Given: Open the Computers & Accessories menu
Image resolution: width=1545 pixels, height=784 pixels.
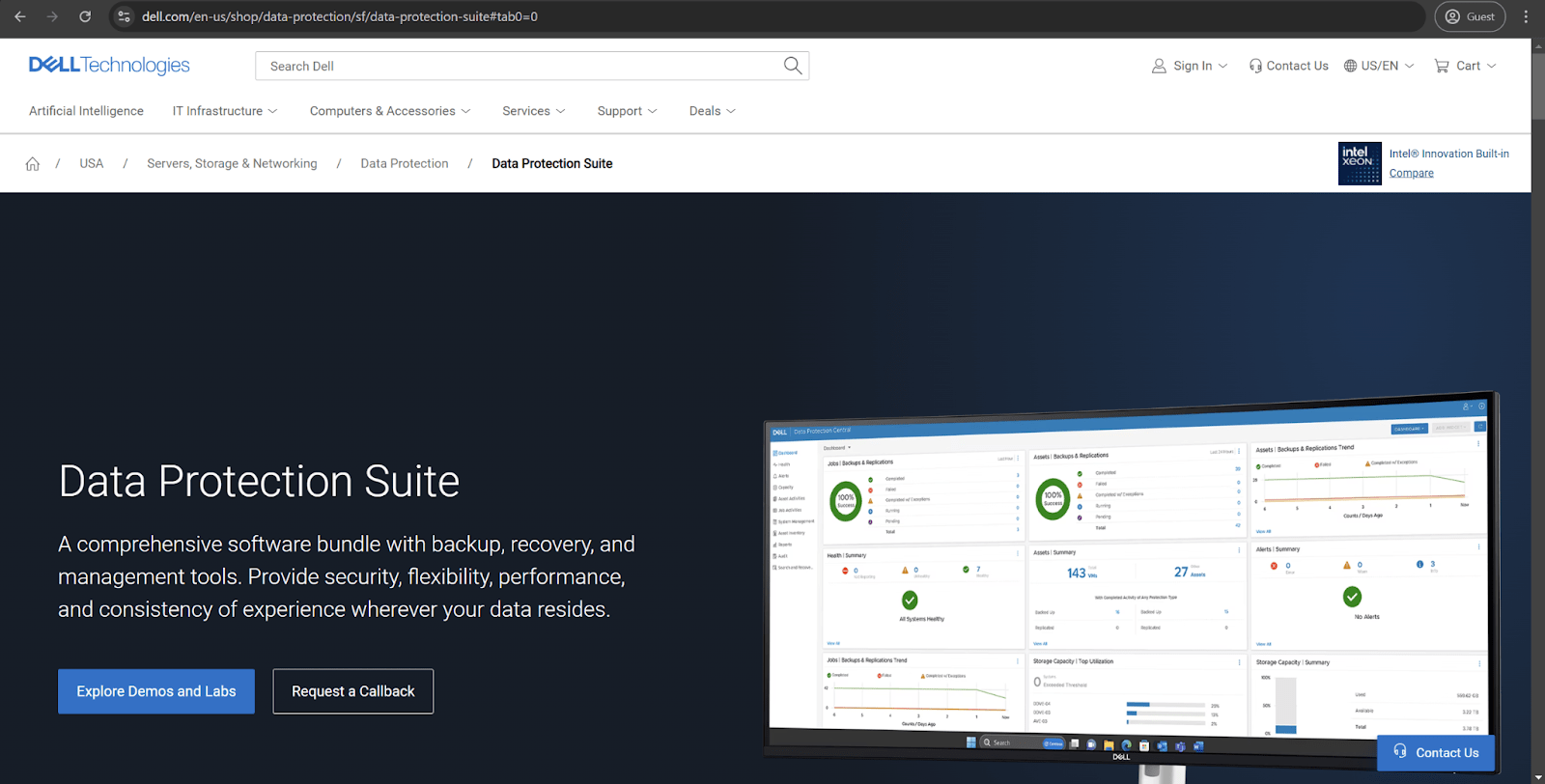Looking at the screenshot, I should (x=390, y=111).
